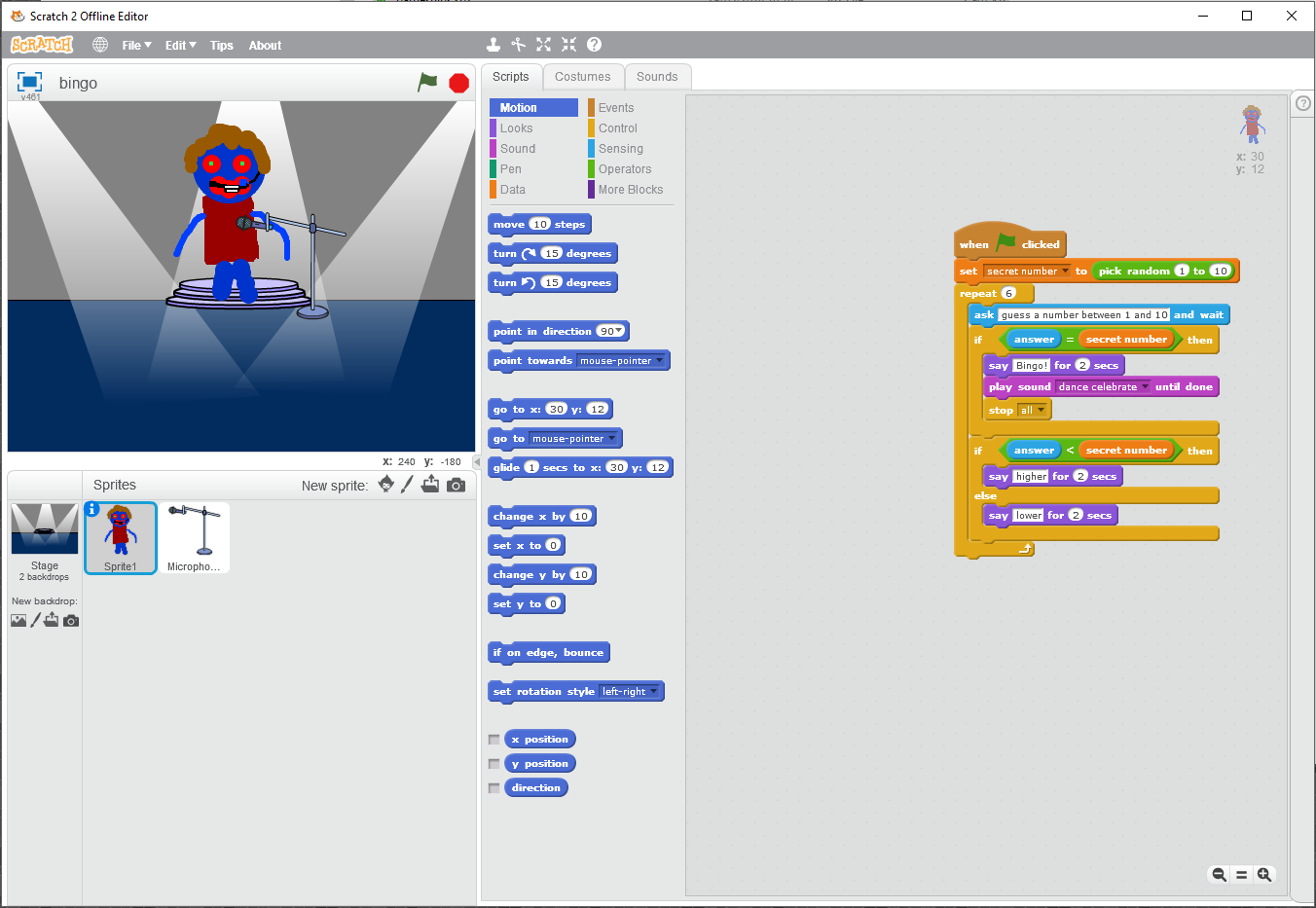Enable the x position checkbox
1316x908 pixels.
tap(494, 740)
